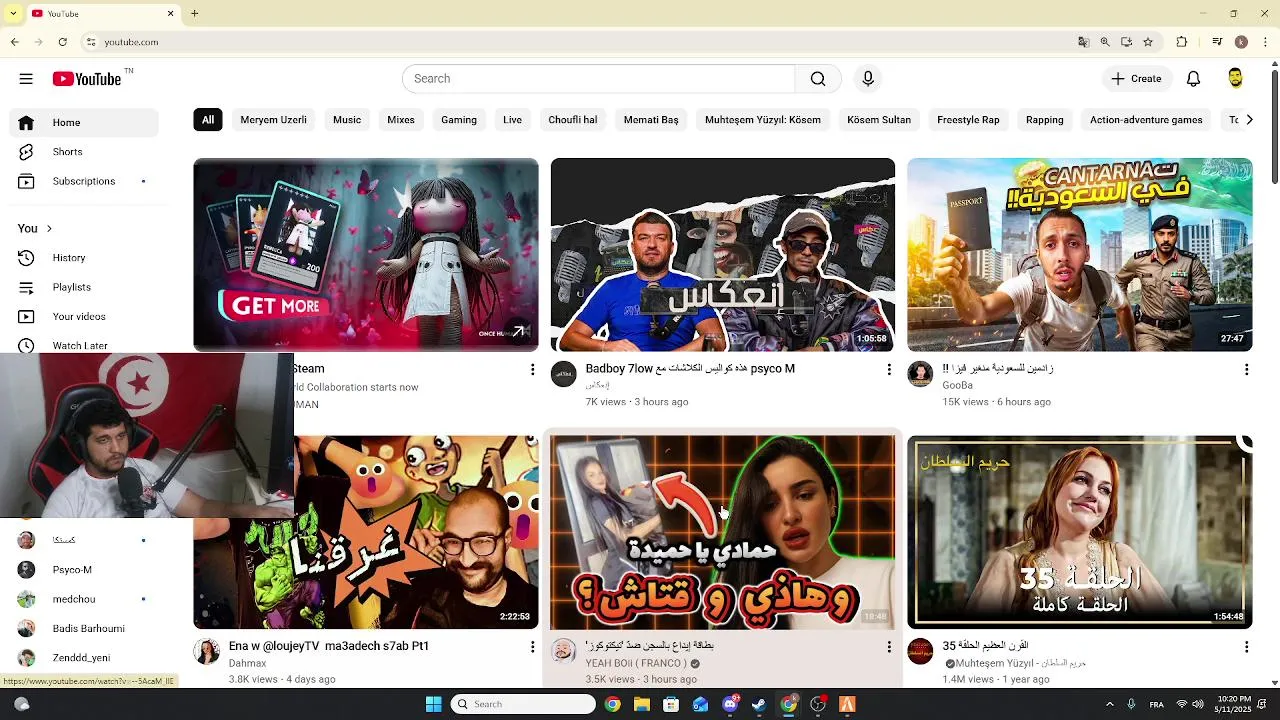Open more options for YEAH BOii video
Screen dimensions: 1280x720
pos(889,647)
